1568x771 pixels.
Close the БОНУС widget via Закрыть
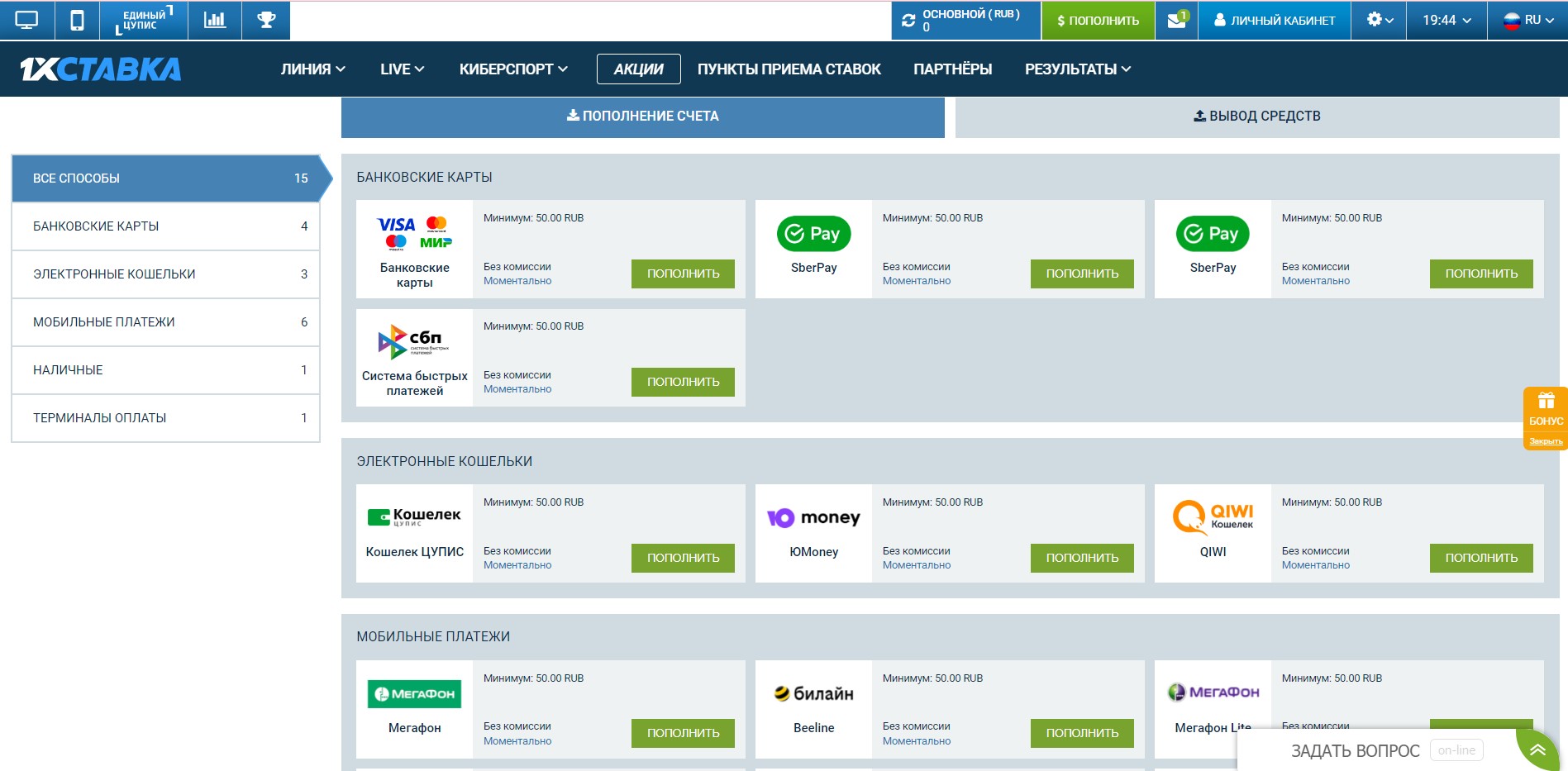[1546, 441]
